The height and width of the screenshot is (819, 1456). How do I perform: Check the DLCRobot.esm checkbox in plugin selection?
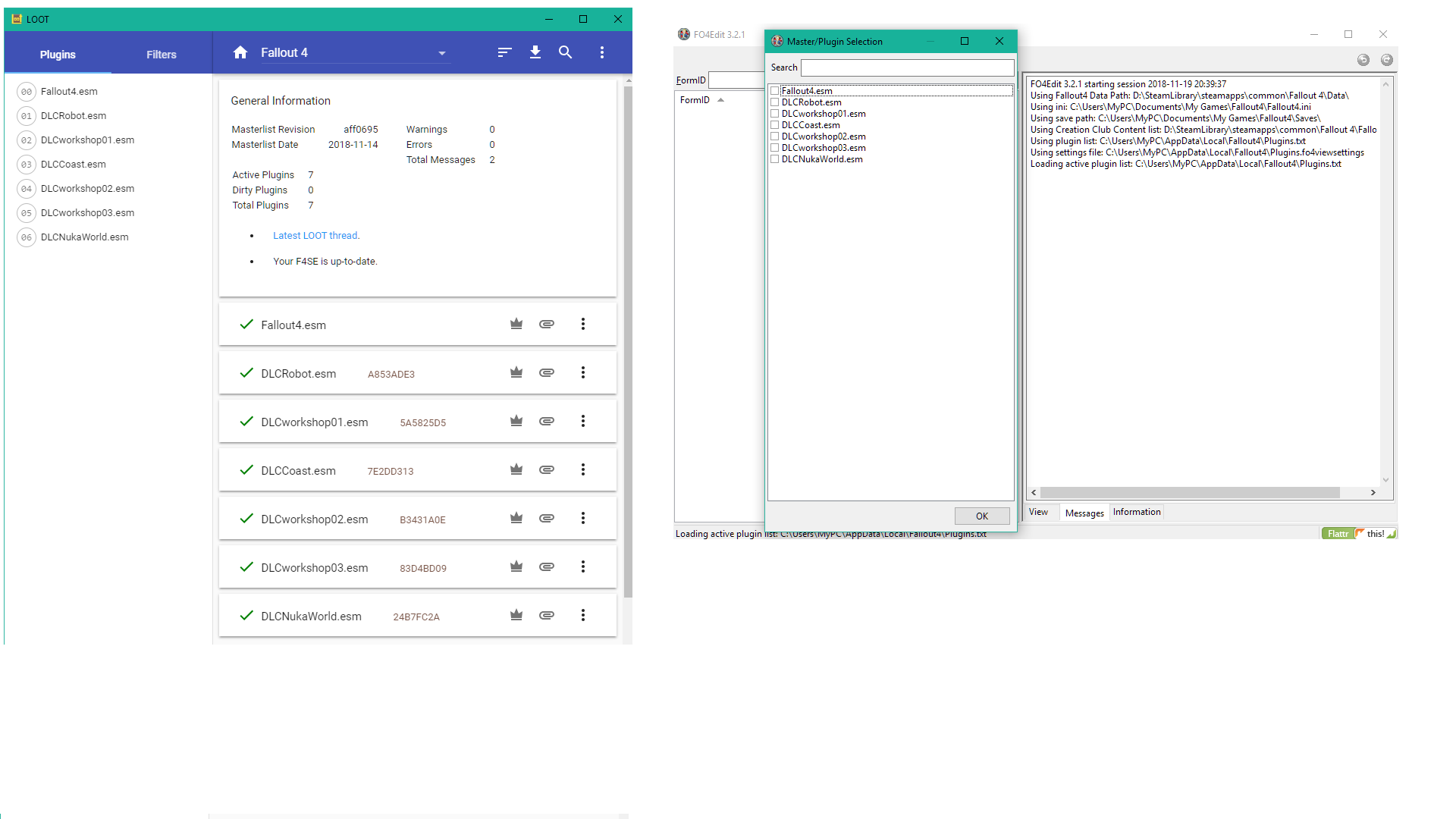[x=775, y=102]
